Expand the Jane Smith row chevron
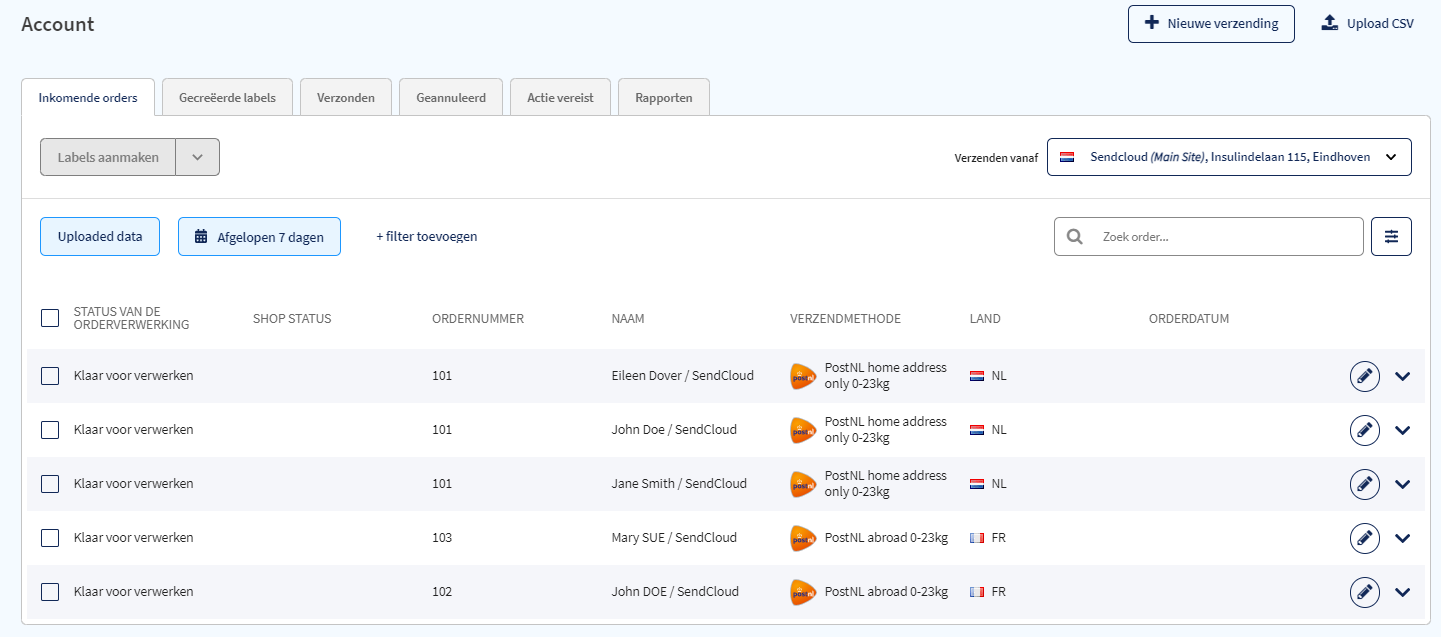The height and width of the screenshot is (637, 1441). 1402,485
